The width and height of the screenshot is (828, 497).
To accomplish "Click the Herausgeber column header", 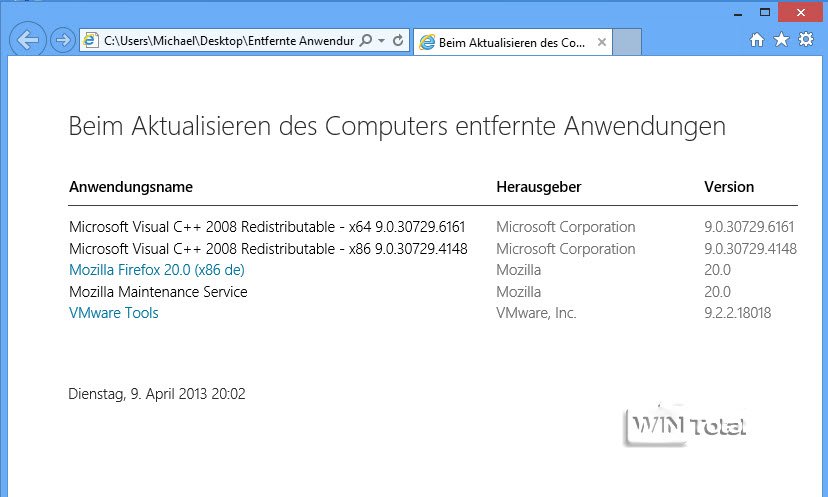I will (539, 187).
